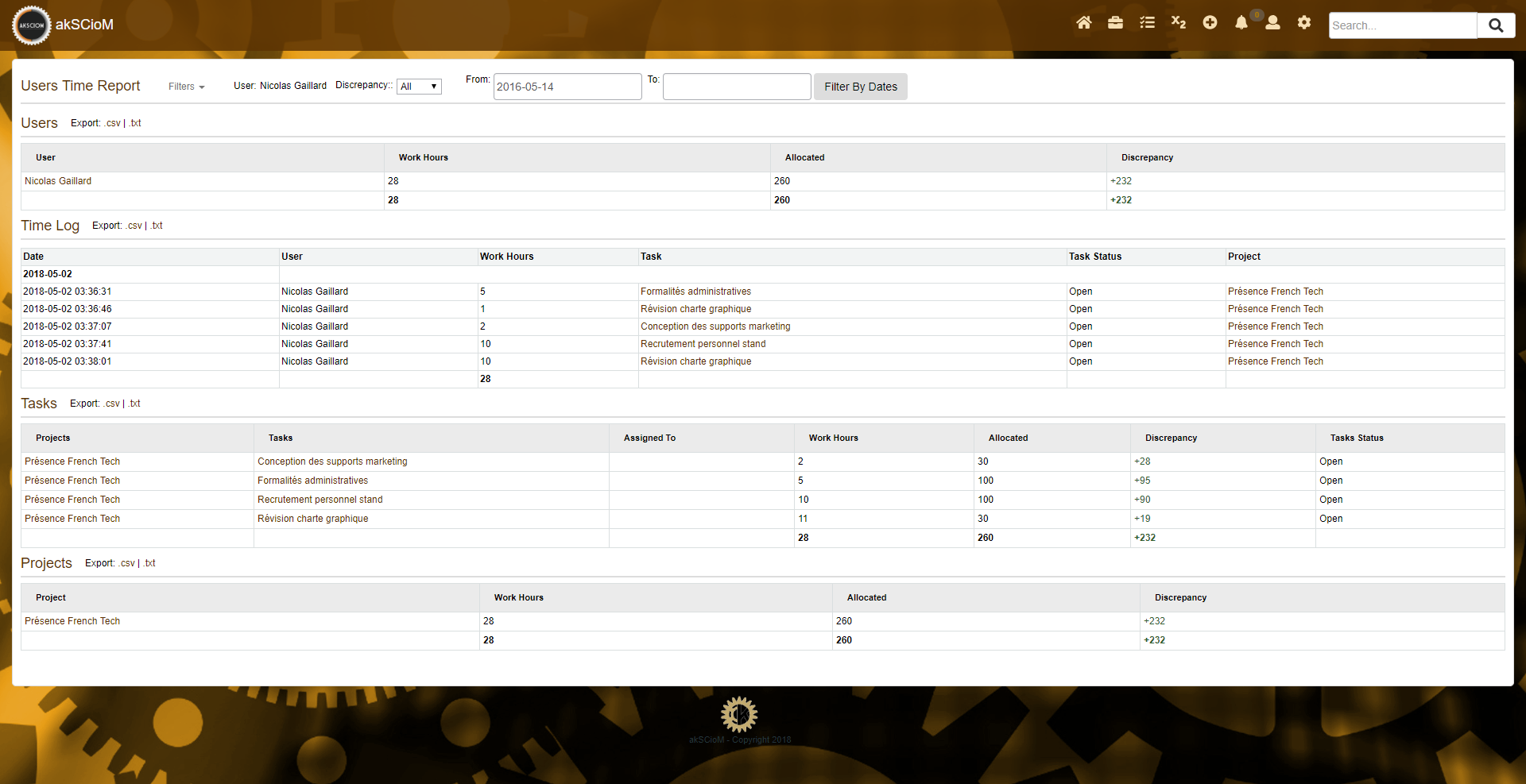1526x784 pixels.
Task: Click discrepancy +95 in Tasks table
Action: 1142,481
